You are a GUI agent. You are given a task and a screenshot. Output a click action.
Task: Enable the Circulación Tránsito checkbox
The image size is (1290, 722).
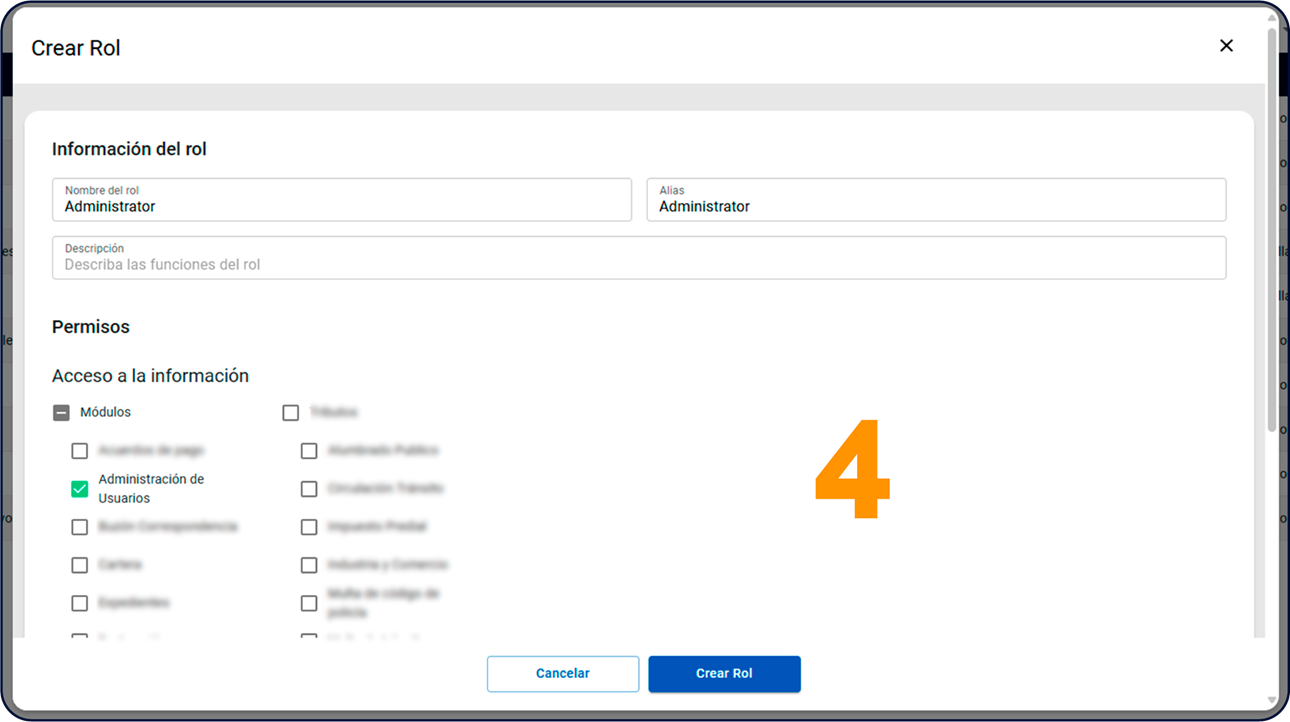309,489
